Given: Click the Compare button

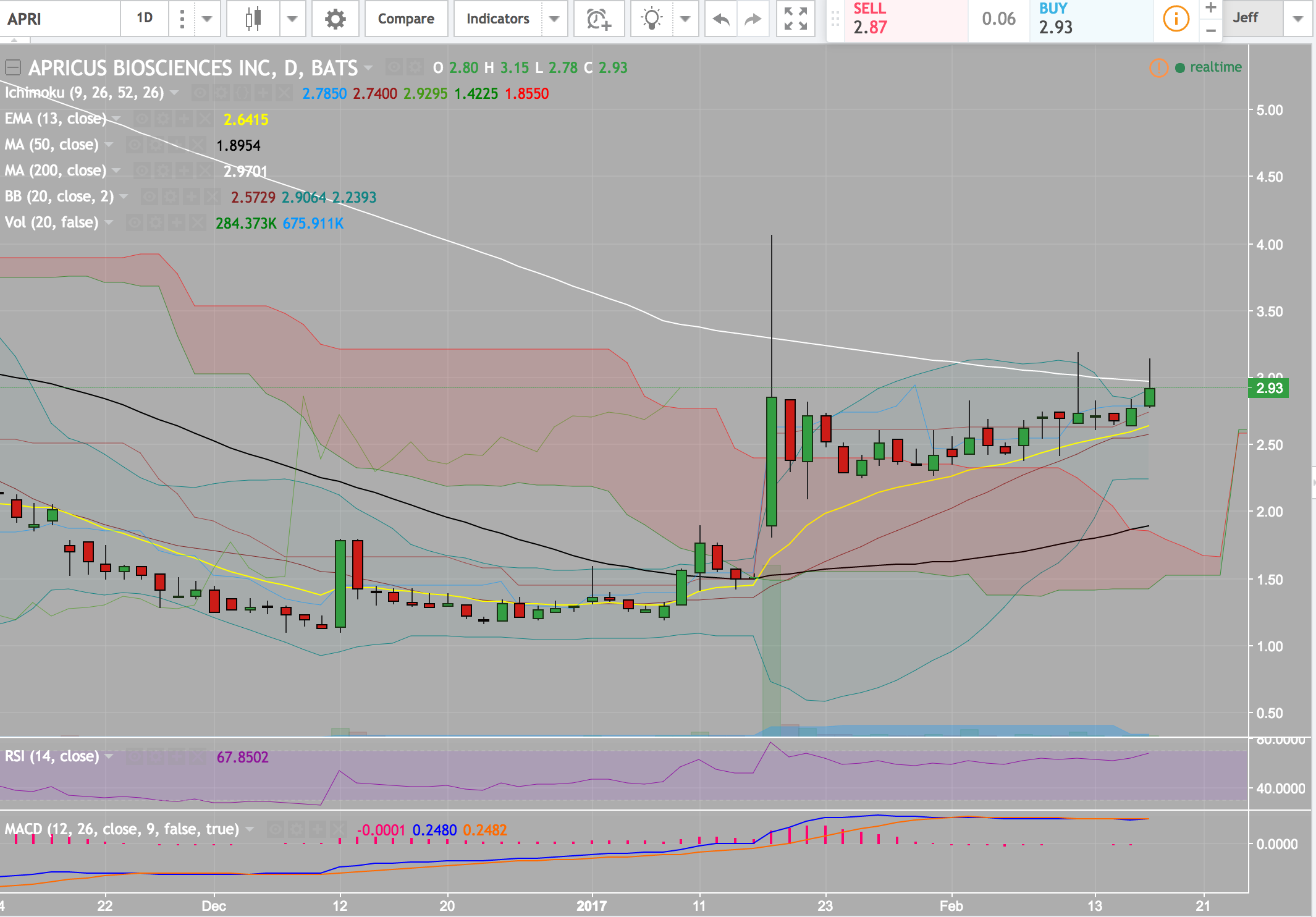Looking at the screenshot, I should (406, 19).
